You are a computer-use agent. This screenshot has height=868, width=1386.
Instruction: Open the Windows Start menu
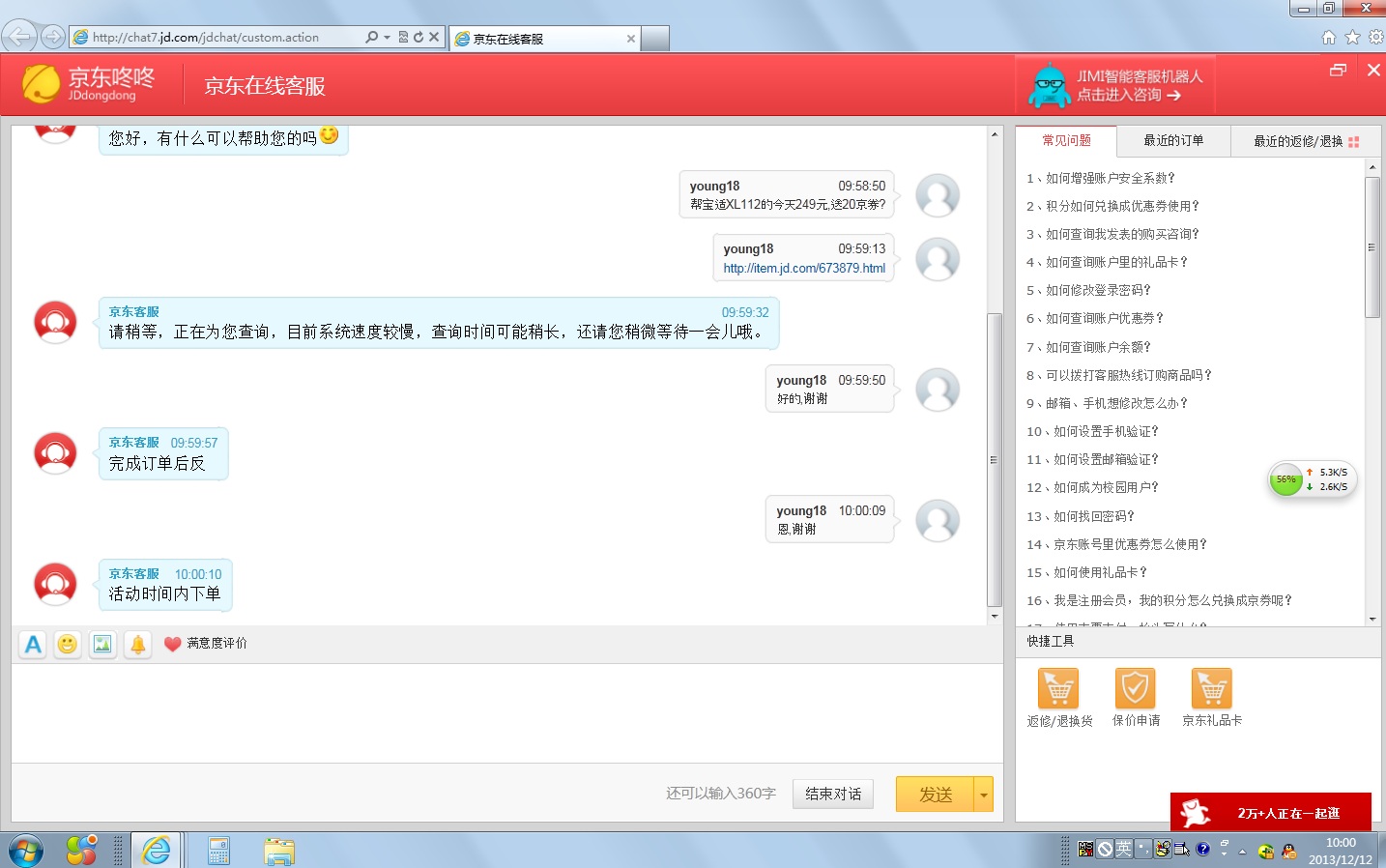pos(26,851)
